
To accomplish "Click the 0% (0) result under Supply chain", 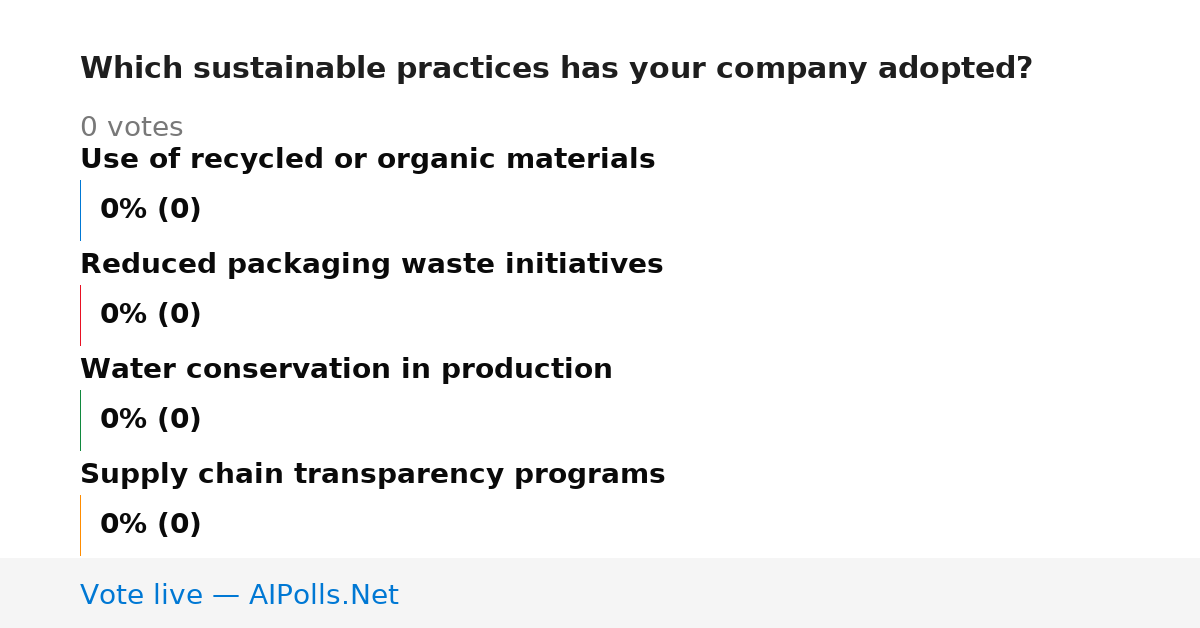I will (x=151, y=525).
